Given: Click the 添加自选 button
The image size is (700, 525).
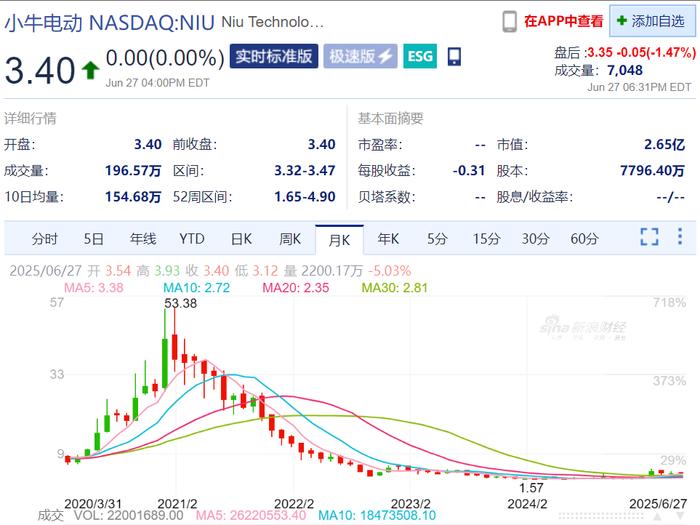Looking at the screenshot, I should pos(652,21).
